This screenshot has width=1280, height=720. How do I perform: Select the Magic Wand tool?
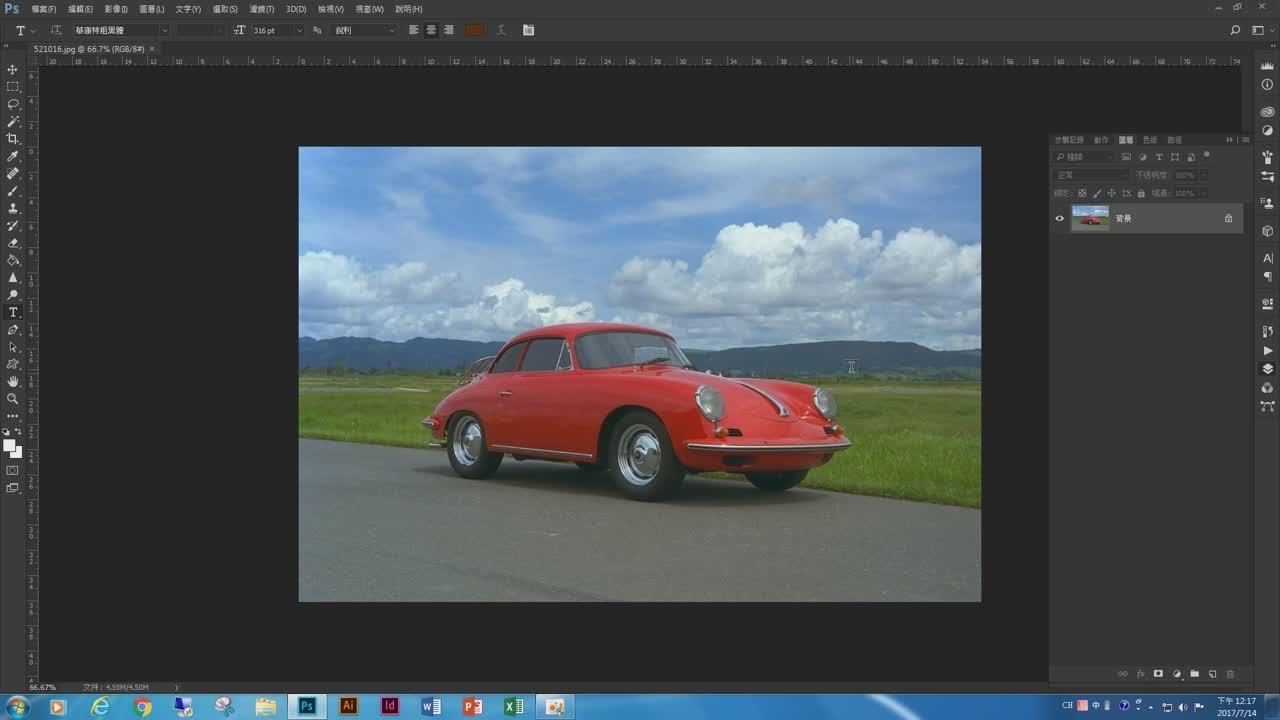point(13,121)
